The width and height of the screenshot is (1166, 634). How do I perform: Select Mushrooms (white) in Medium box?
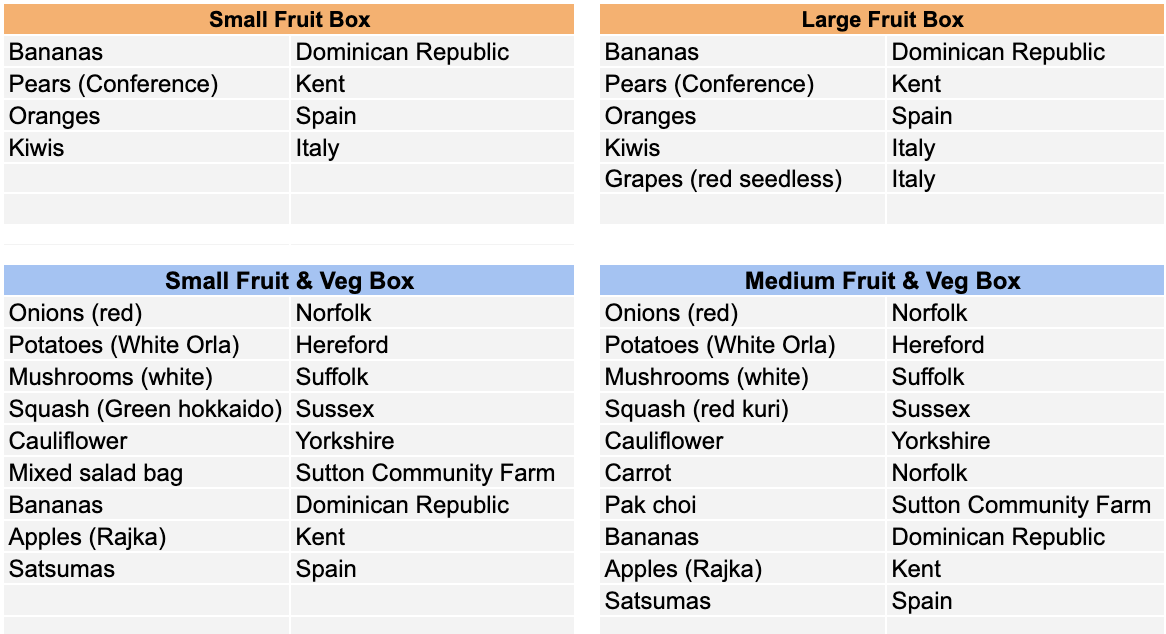pyautogui.click(x=742, y=377)
